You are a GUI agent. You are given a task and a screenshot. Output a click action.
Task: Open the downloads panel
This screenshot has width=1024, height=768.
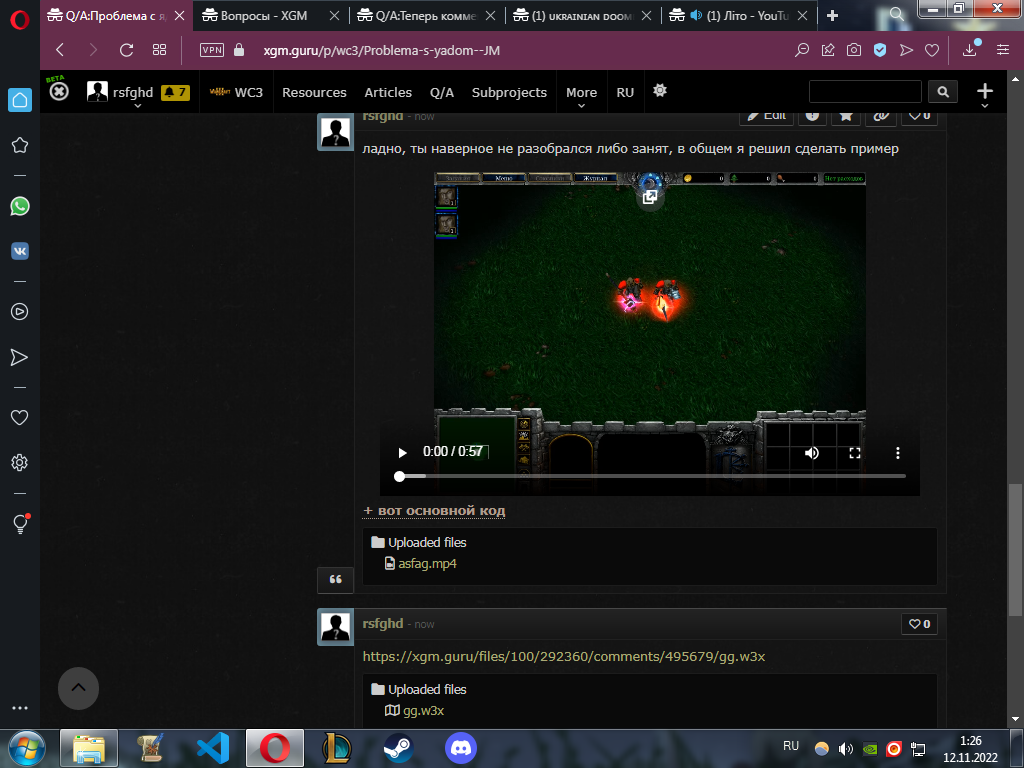(x=970, y=50)
